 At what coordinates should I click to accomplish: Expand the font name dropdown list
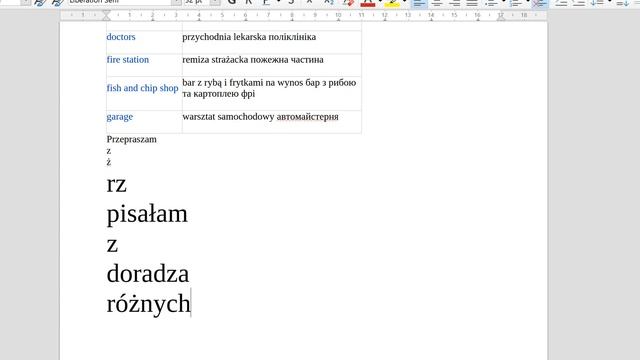(x=176, y=2)
